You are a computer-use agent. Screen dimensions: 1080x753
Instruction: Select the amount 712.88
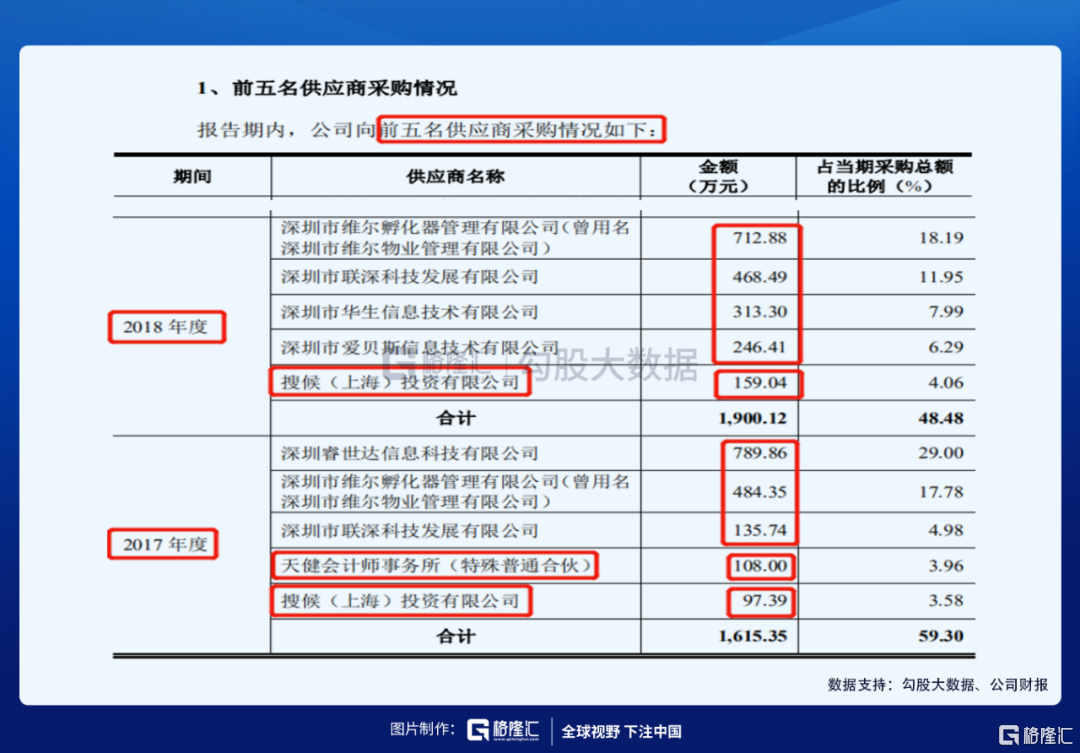coord(760,238)
